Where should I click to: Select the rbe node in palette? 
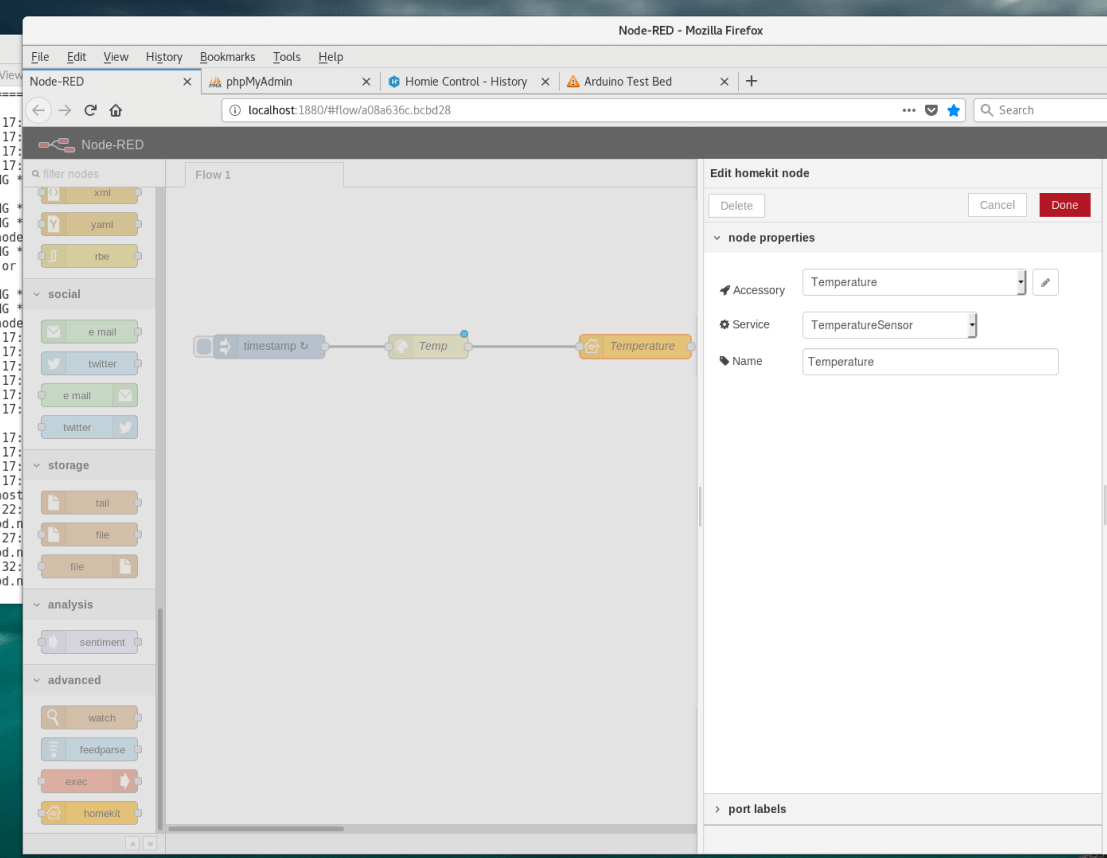click(90, 256)
